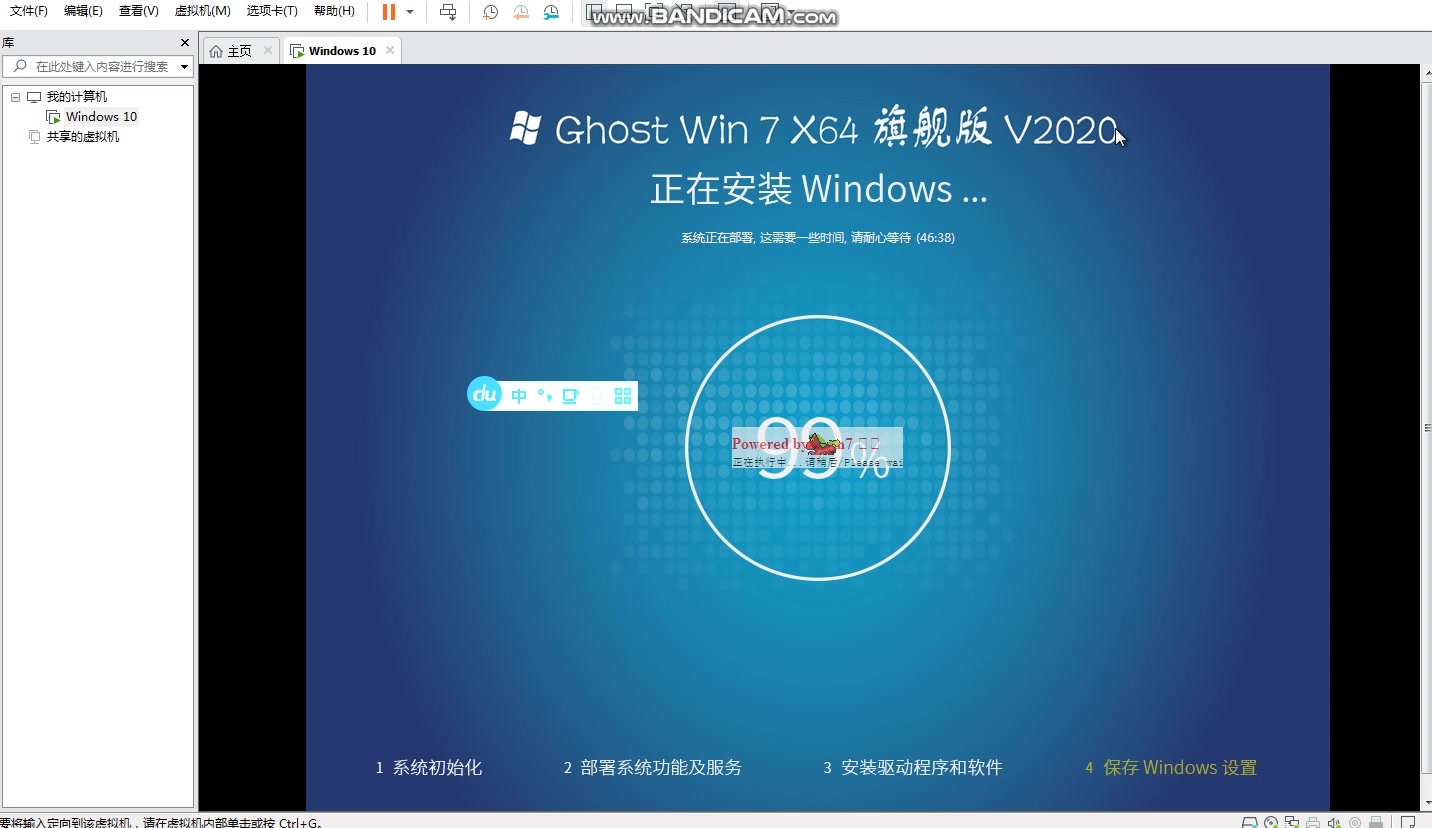The height and width of the screenshot is (828, 1432).
Task: Click the Baidu IME du logo
Action: pos(485,394)
